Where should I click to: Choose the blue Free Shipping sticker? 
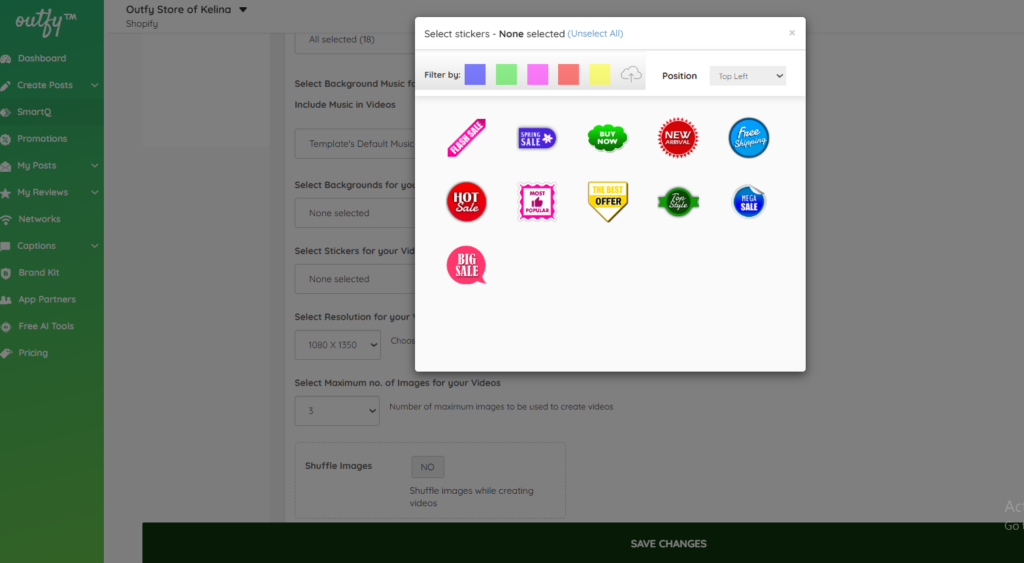coord(749,138)
